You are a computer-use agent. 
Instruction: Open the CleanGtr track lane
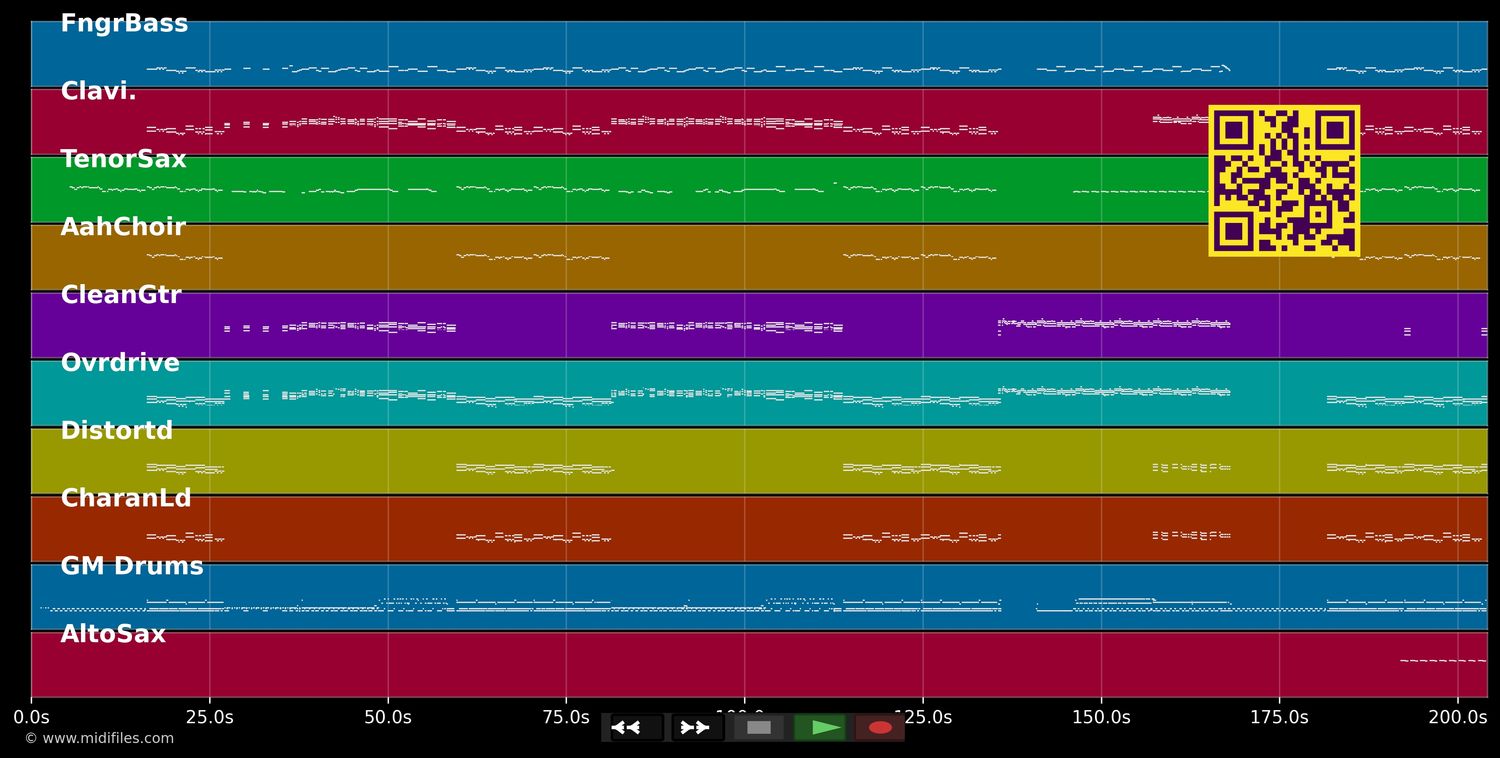120,294
